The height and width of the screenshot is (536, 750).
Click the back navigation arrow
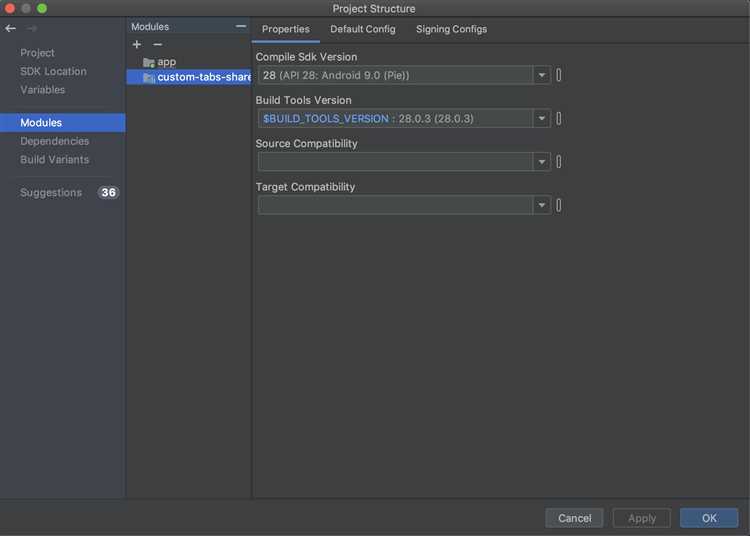11,29
